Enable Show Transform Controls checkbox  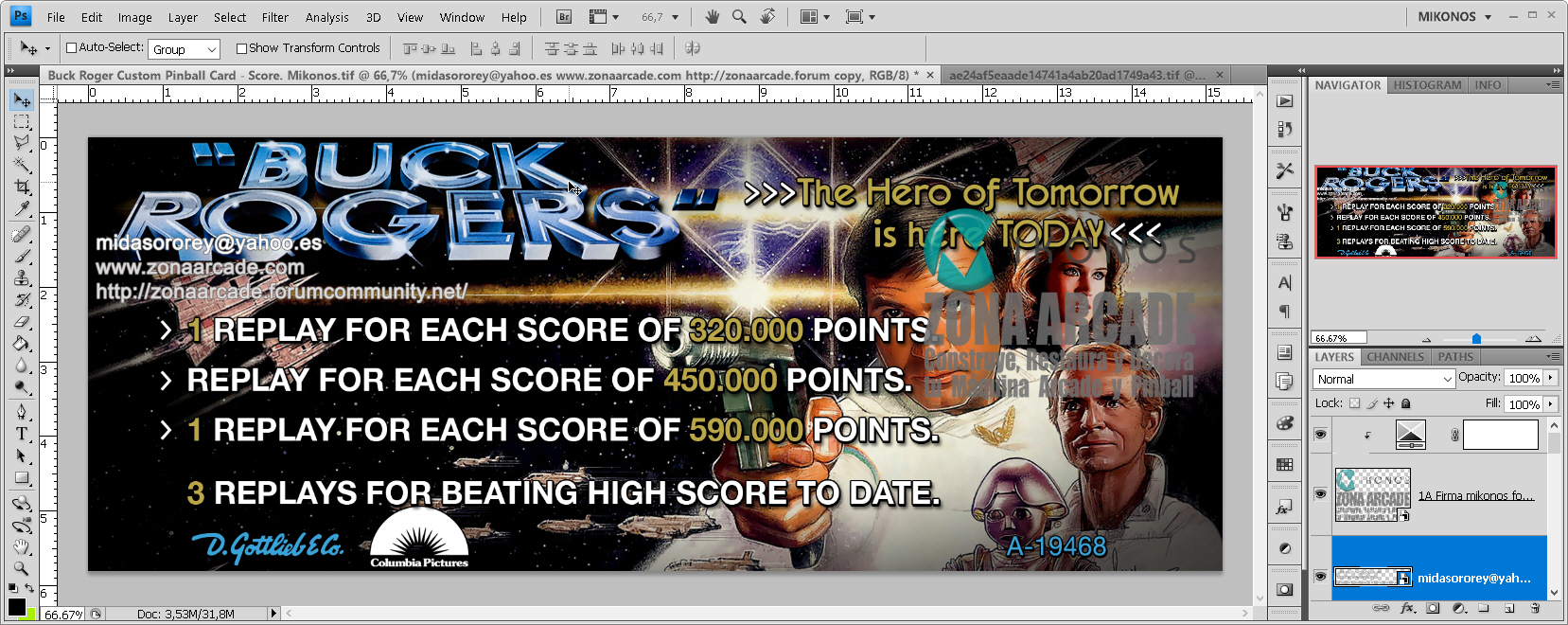pos(241,48)
